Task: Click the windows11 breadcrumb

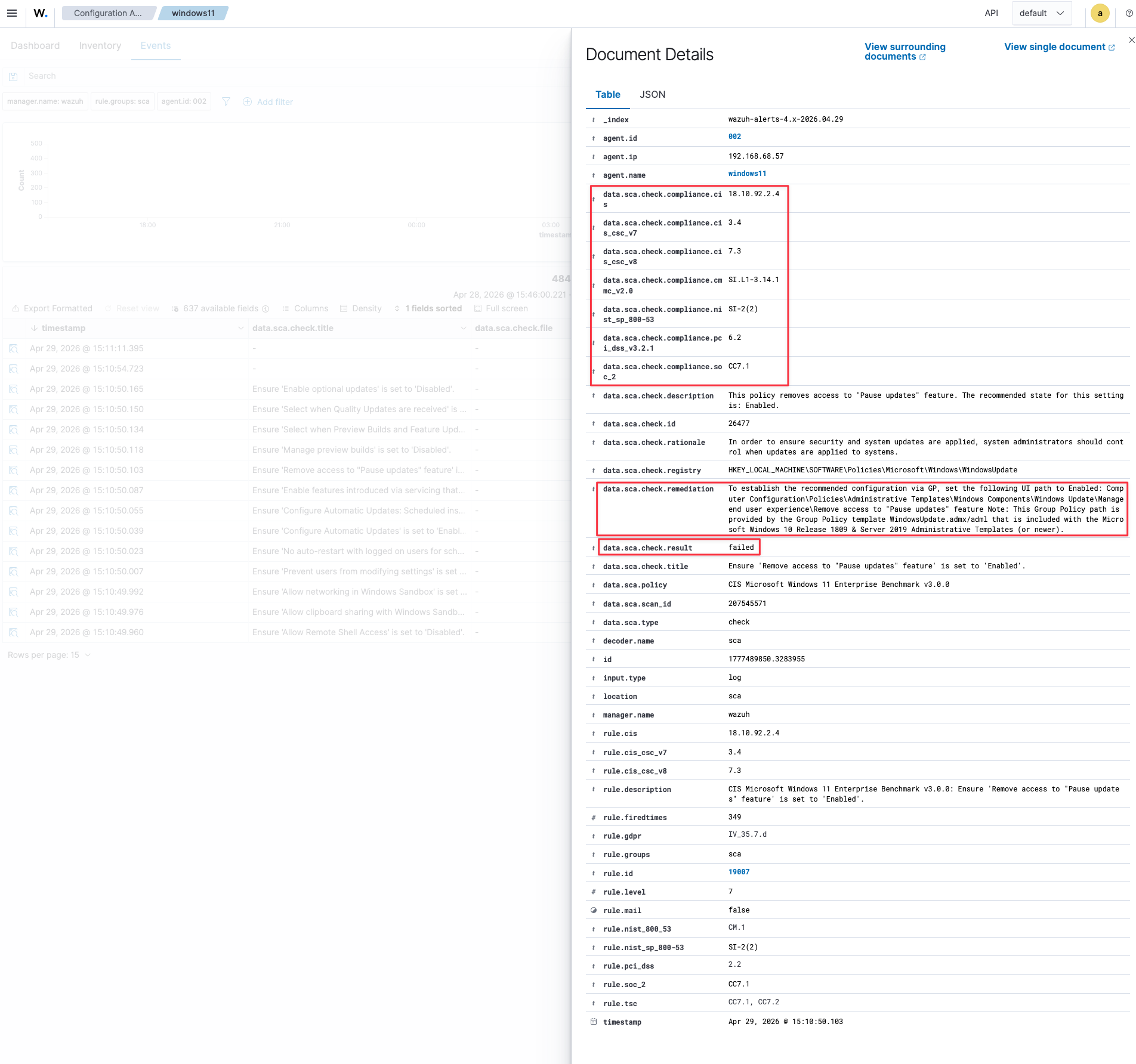Action: click(193, 13)
